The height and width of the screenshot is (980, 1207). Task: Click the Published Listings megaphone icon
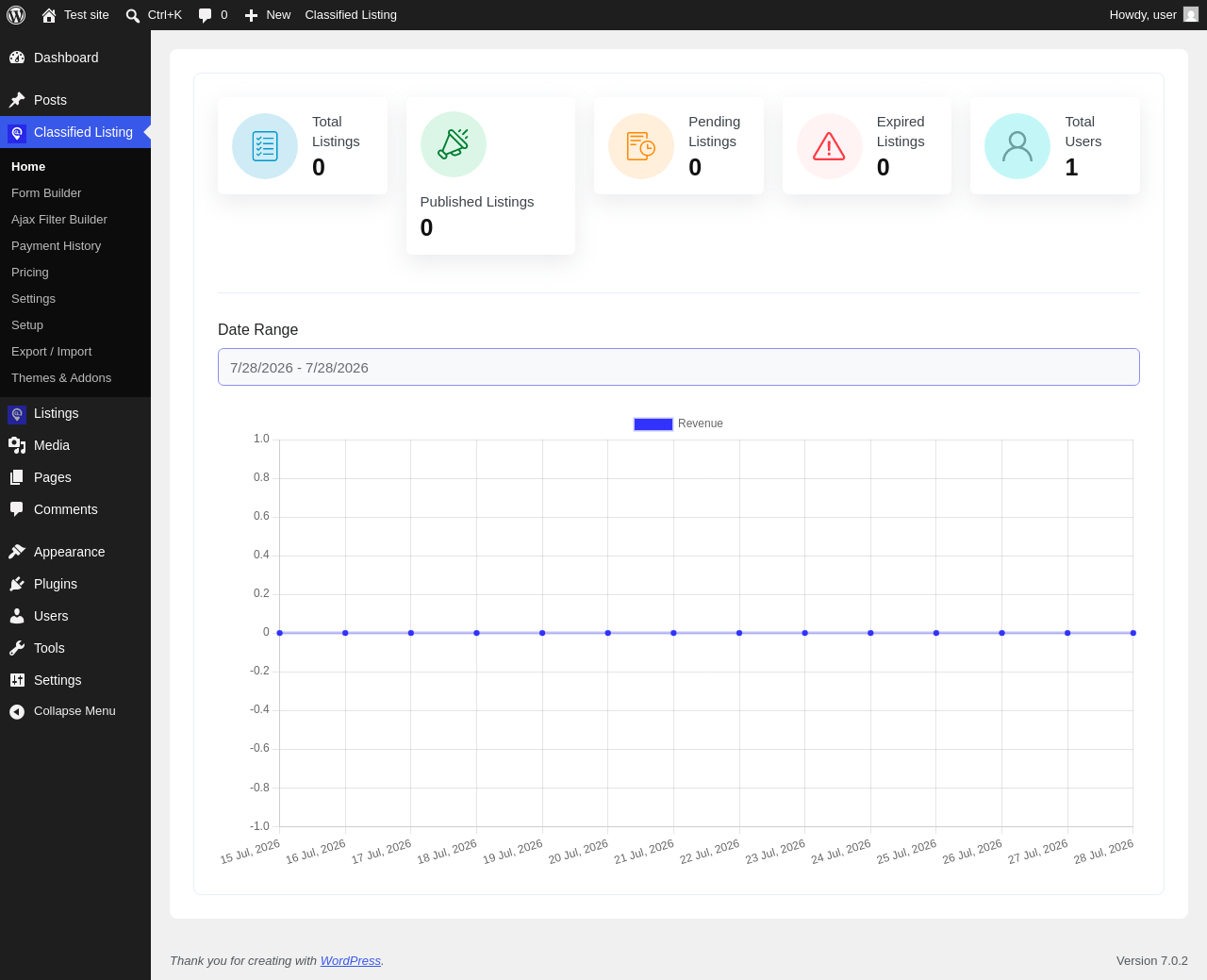(454, 144)
